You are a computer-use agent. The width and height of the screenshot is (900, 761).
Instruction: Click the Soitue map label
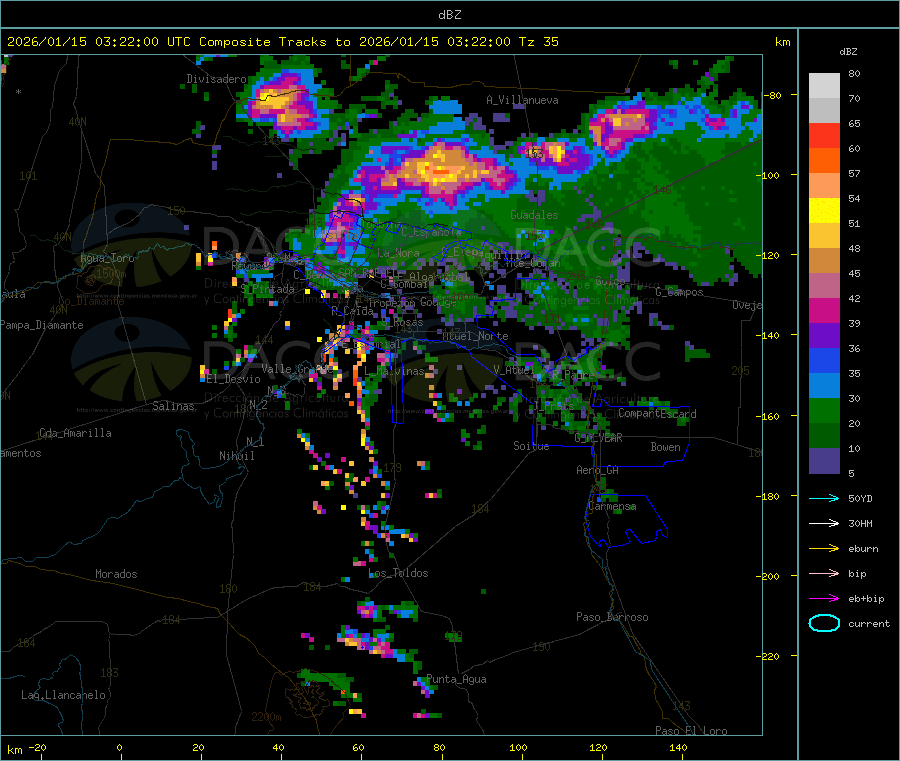[531, 446]
